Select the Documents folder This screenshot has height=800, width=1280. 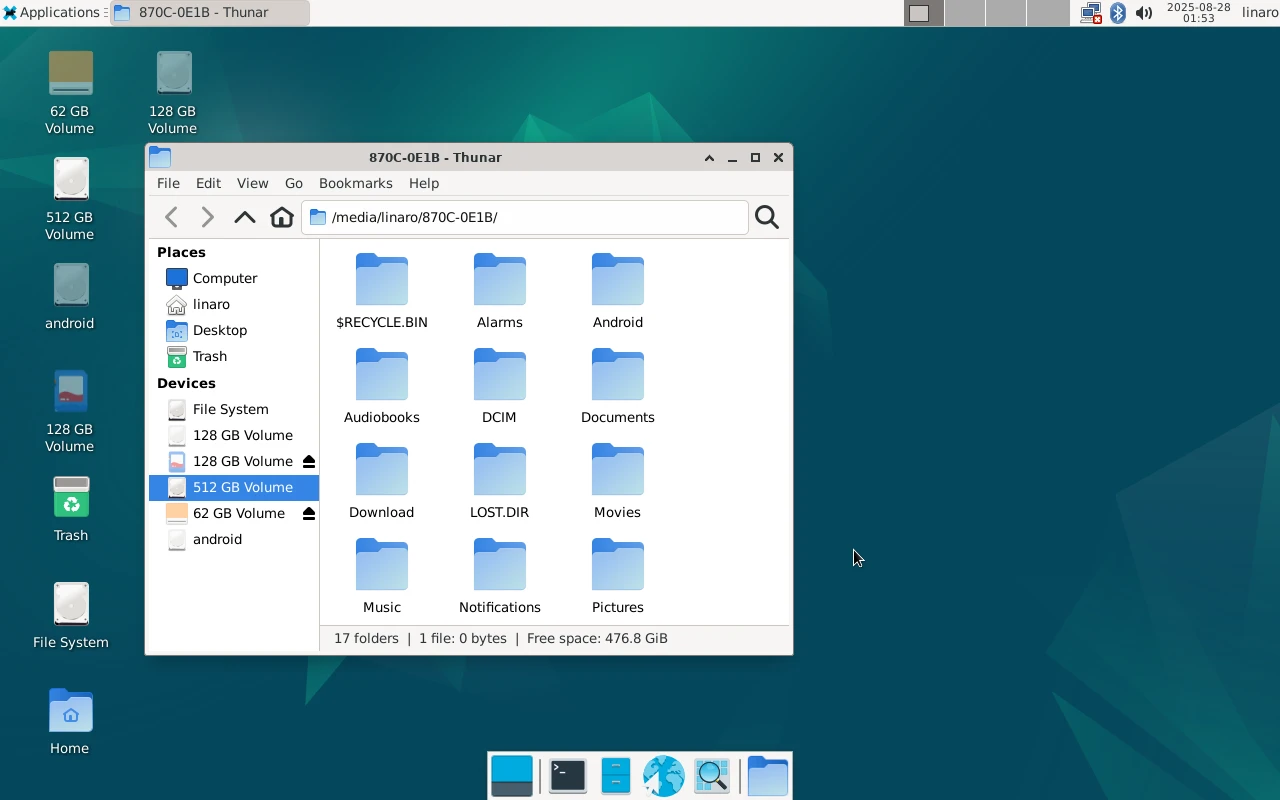click(618, 387)
